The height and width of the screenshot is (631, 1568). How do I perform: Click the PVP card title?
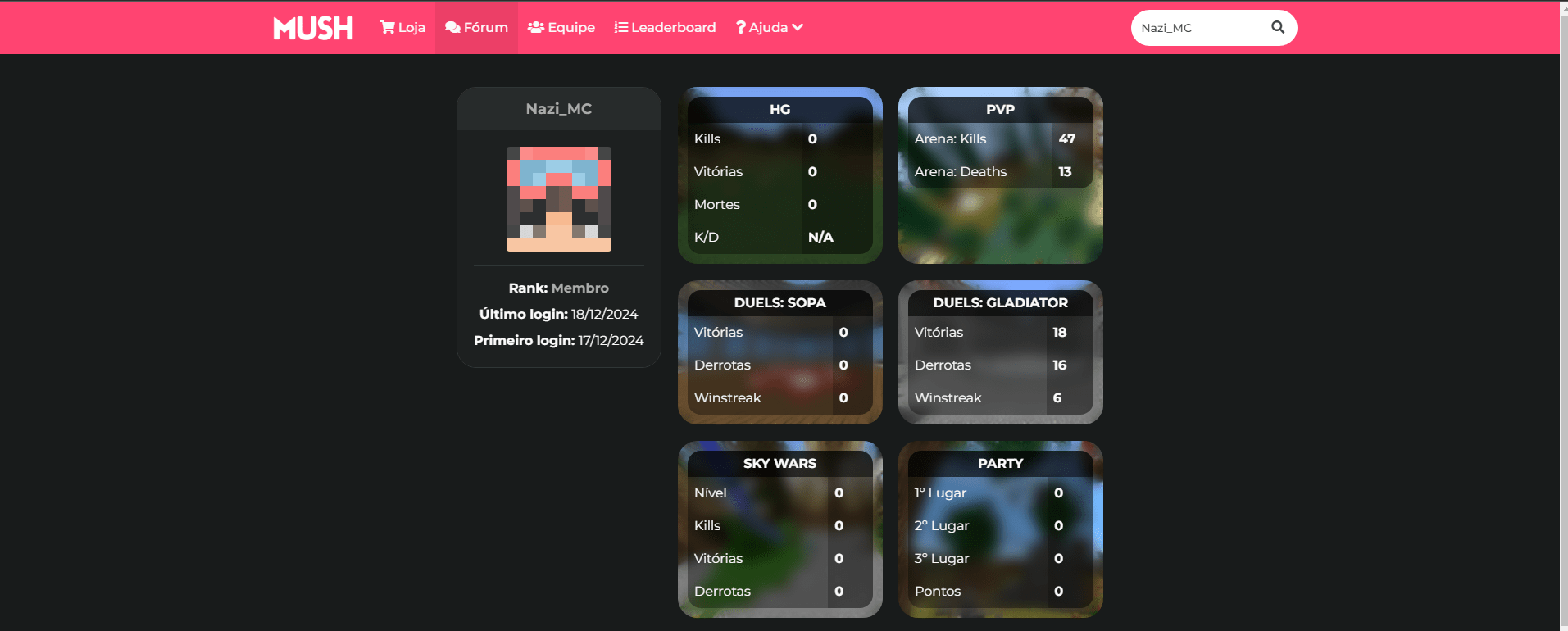pyautogui.click(x=1001, y=109)
